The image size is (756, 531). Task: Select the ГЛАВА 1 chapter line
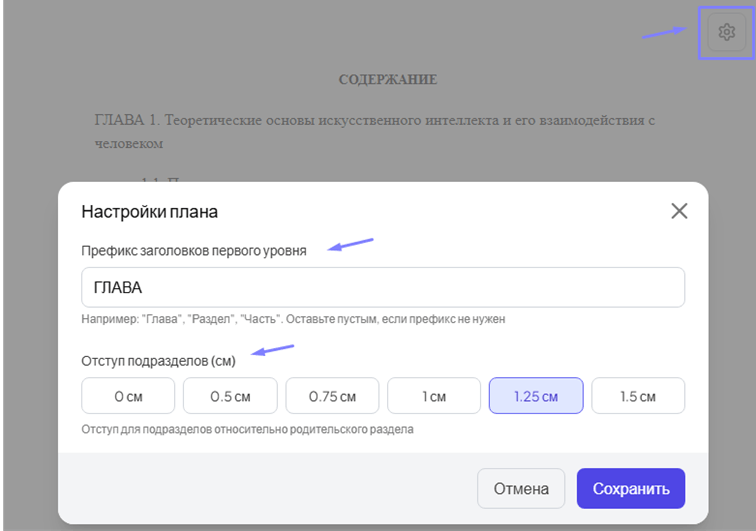(x=373, y=131)
